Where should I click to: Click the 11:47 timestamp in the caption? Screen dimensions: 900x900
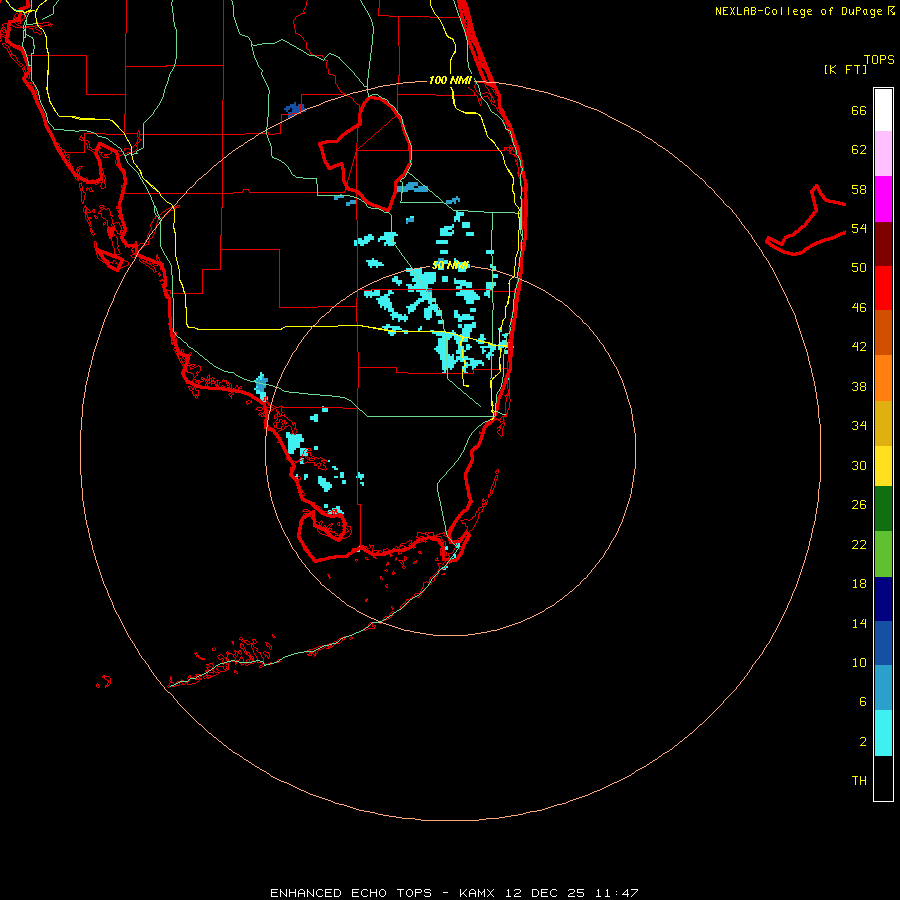pyautogui.click(x=617, y=893)
